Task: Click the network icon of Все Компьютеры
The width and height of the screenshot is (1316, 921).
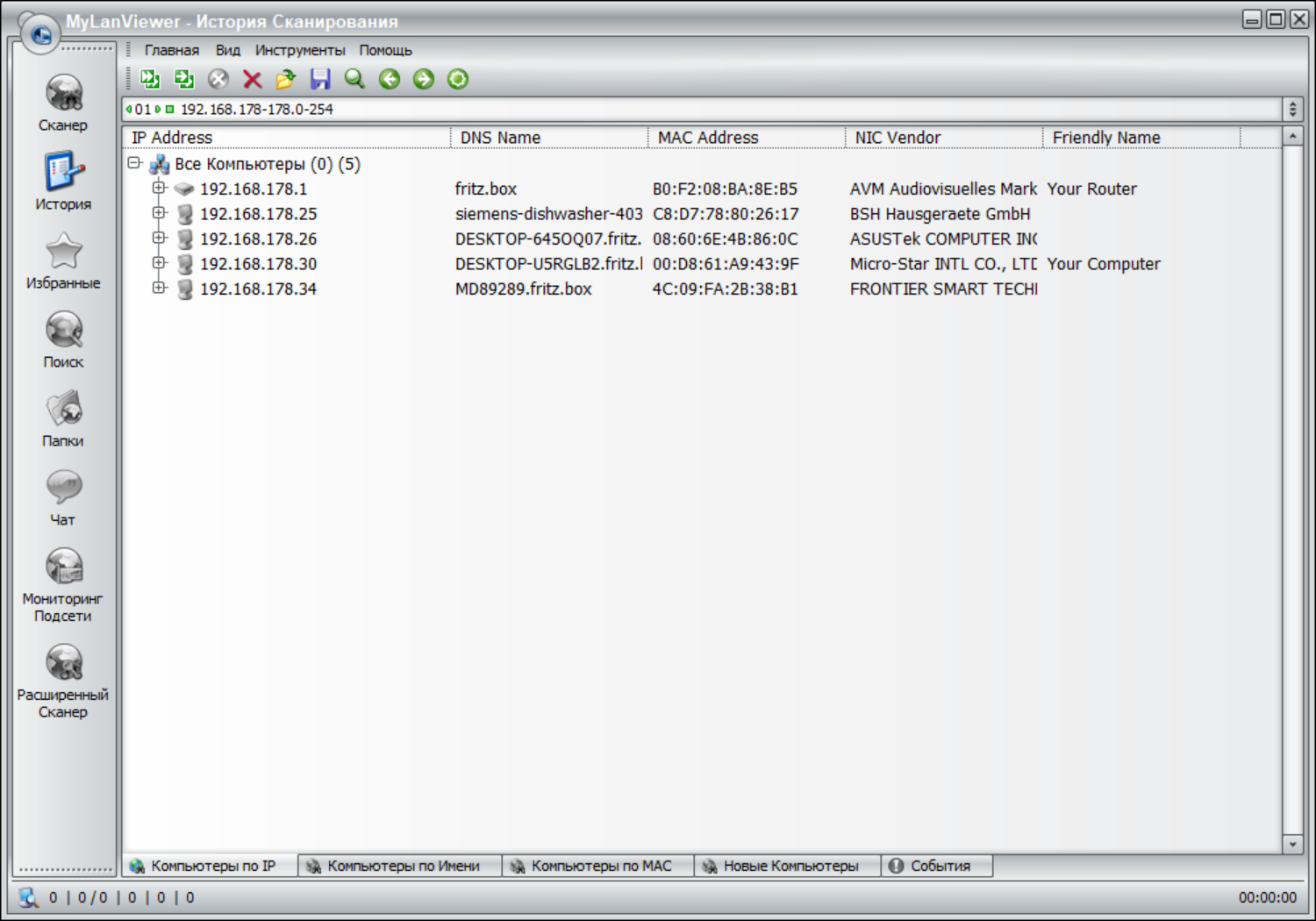Action: (x=159, y=164)
